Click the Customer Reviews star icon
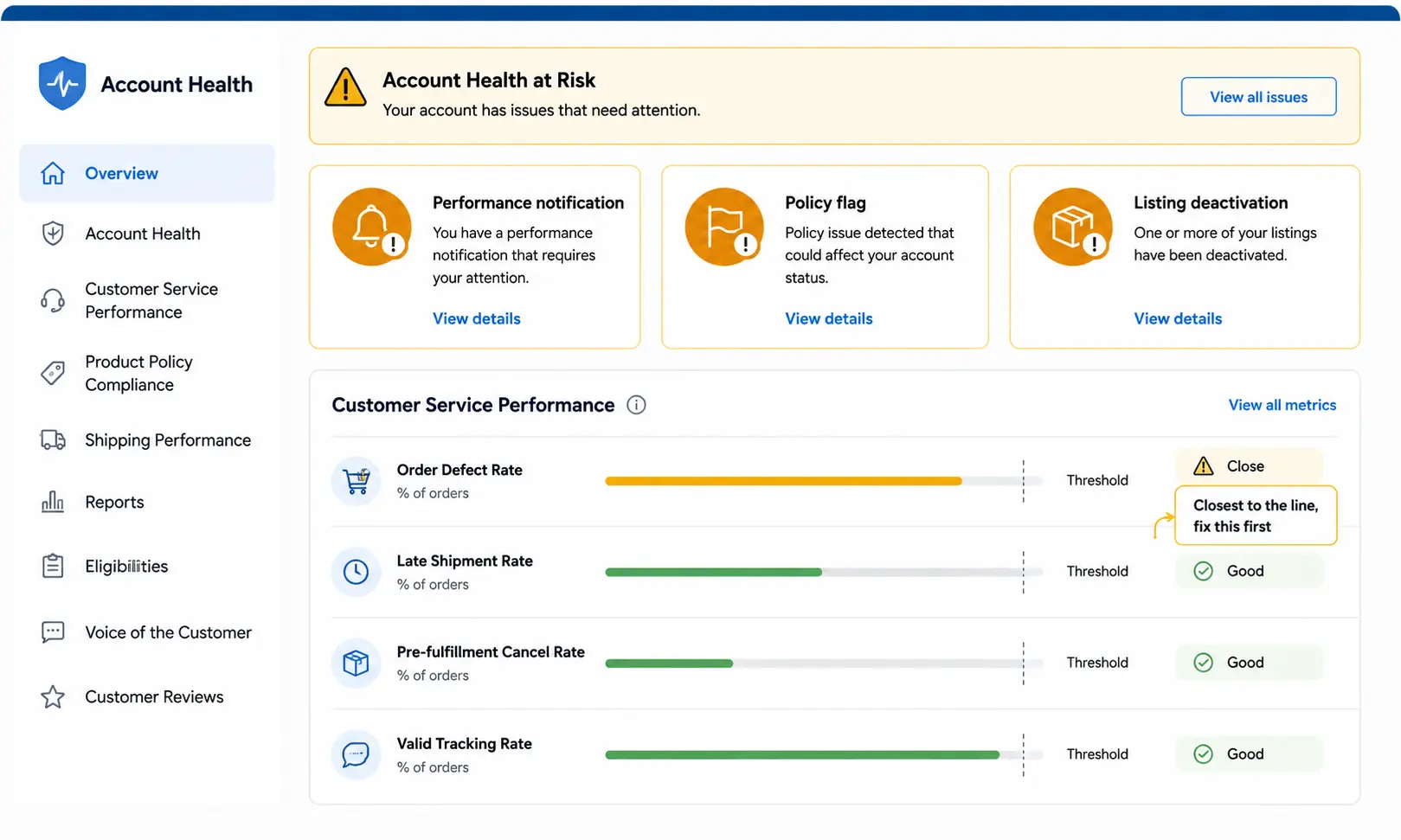1401x840 pixels. (x=53, y=696)
